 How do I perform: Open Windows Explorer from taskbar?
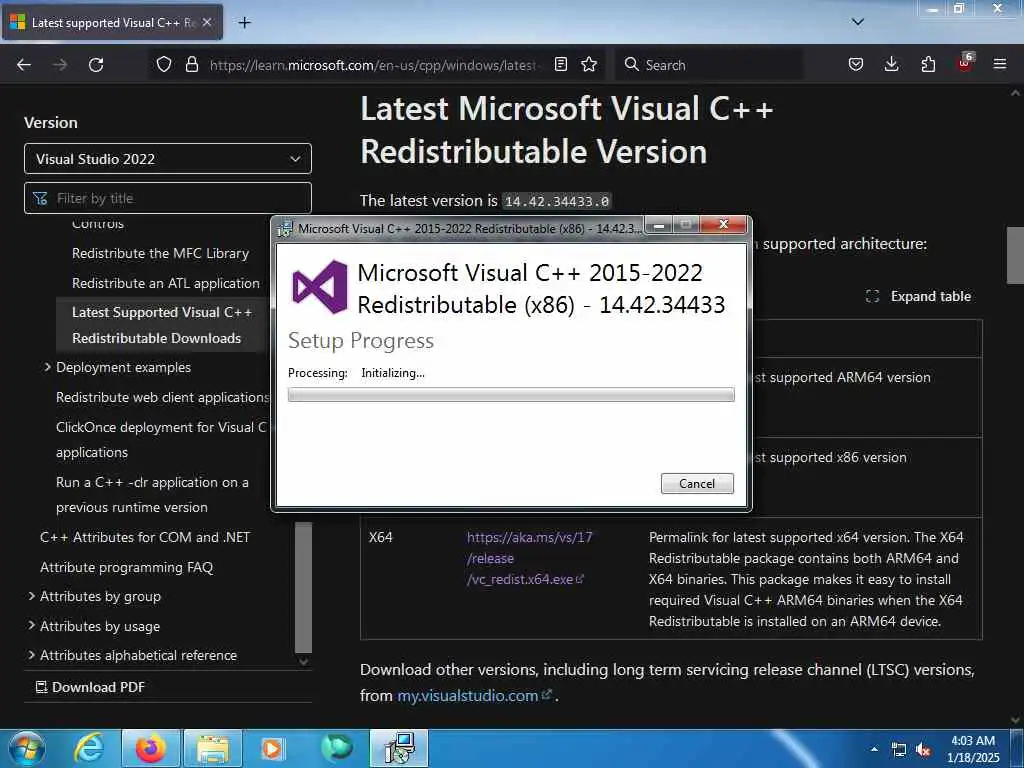pyautogui.click(x=212, y=748)
